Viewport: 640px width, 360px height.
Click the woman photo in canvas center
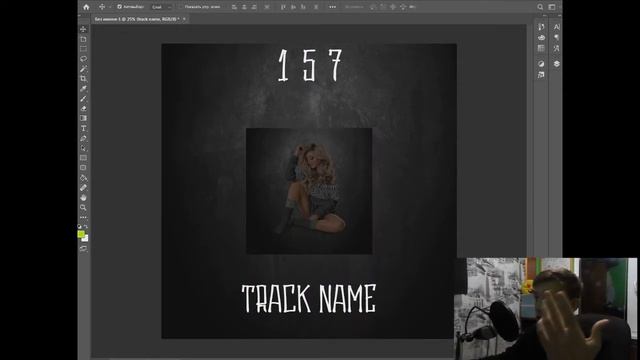click(x=309, y=191)
